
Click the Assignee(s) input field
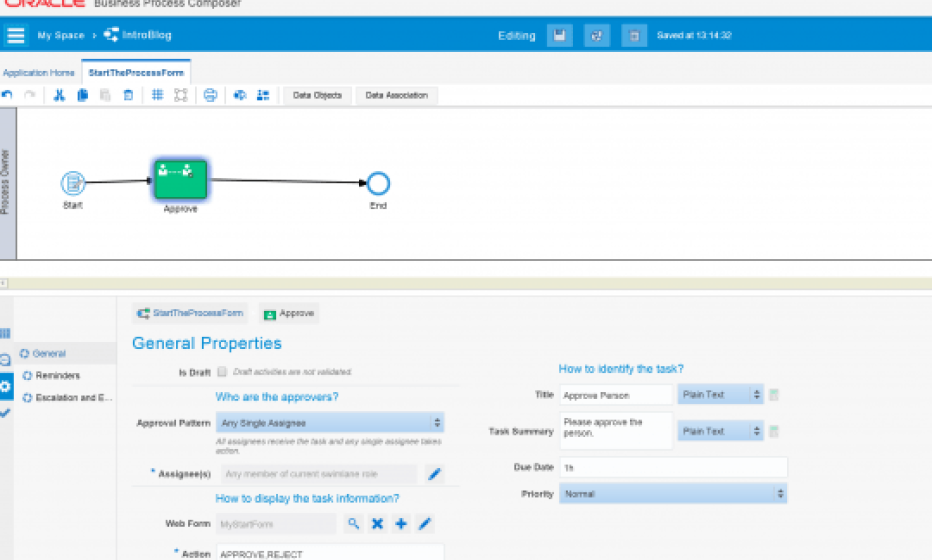coord(319,474)
